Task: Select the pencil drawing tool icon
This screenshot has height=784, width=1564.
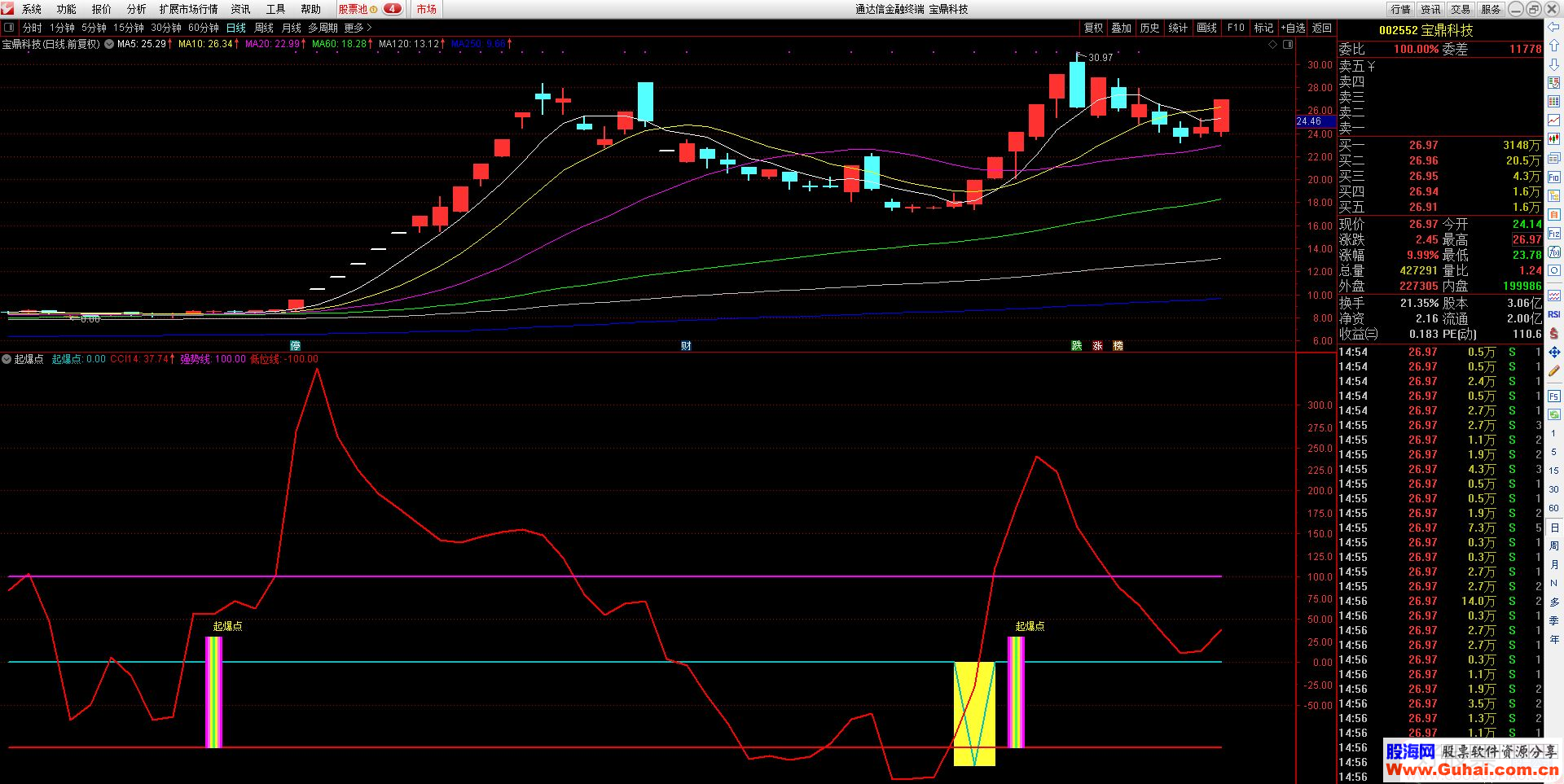Action: point(1554,371)
